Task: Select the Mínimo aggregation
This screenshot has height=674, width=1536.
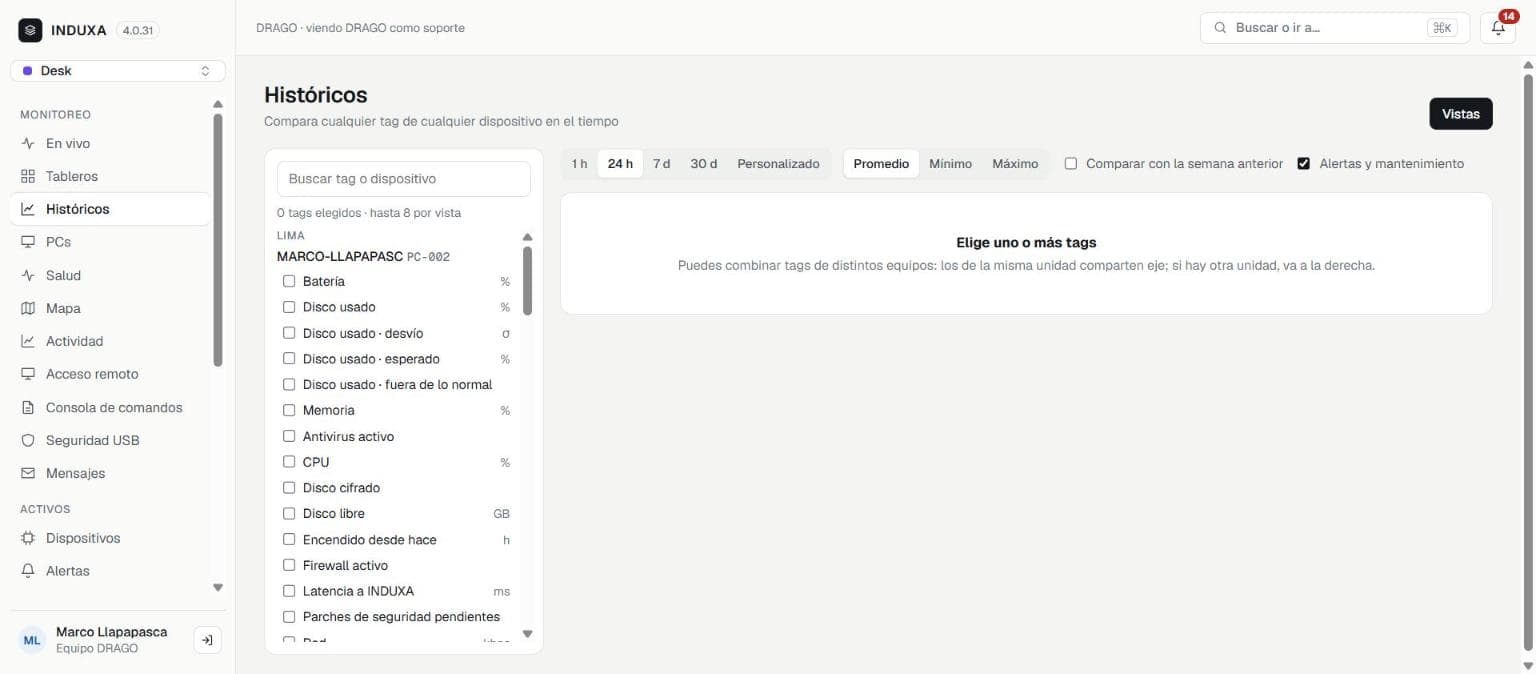Action: coord(950,164)
